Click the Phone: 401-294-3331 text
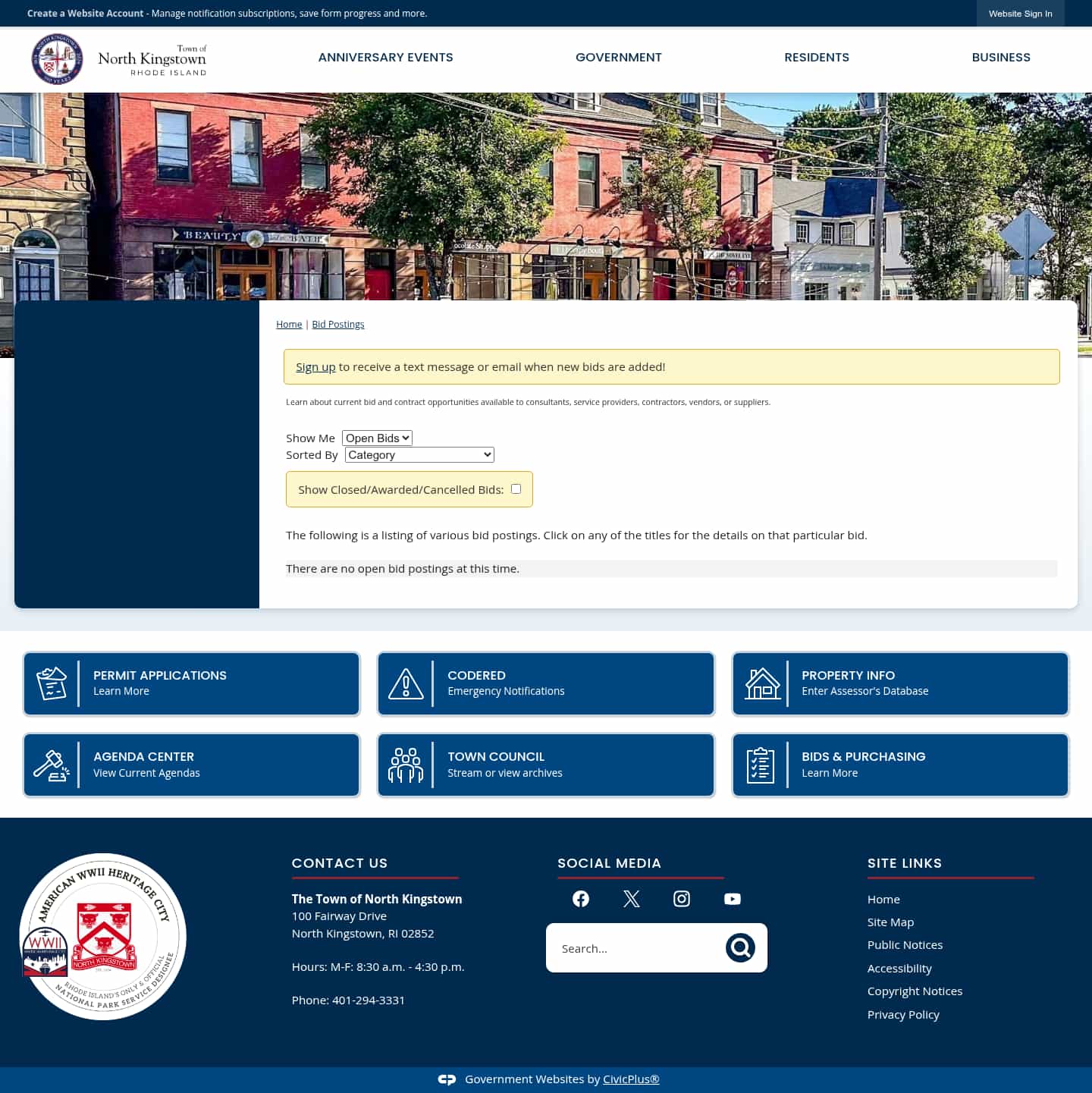Screen dimensions: 1092x1093 pyautogui.click(x=348, y=1000)
